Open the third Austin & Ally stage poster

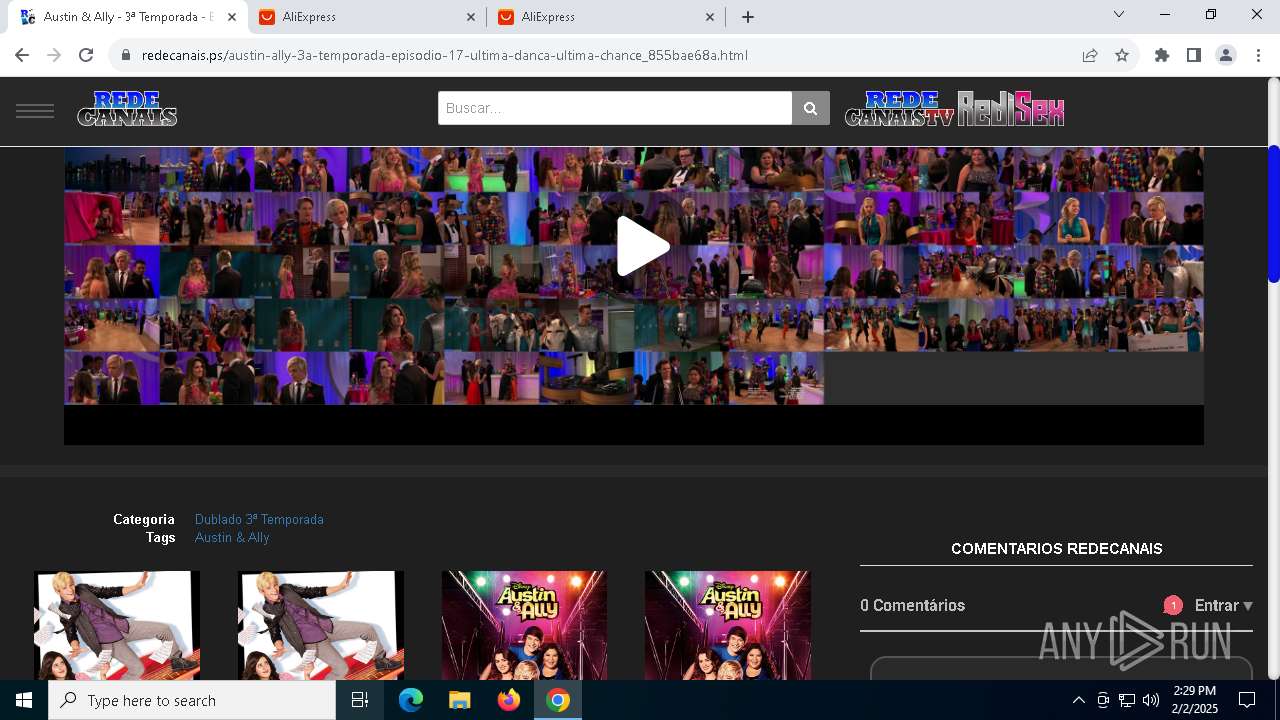(524, 625)
